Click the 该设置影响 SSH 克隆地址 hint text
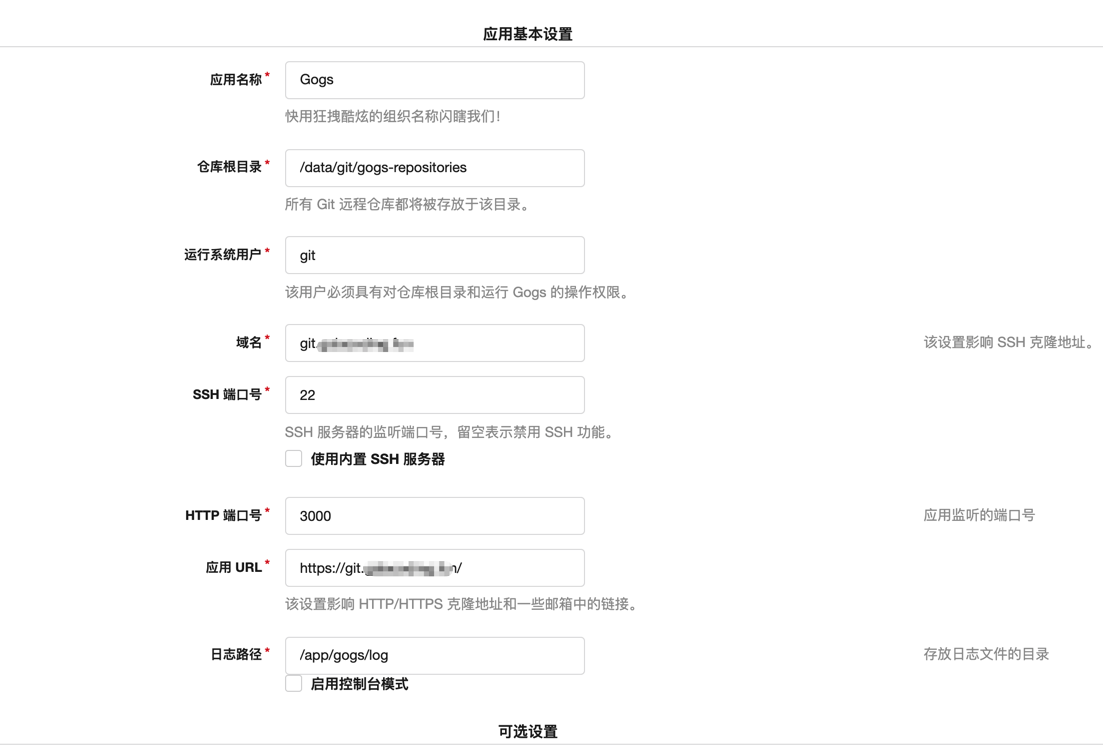The width and height of the screenshot is (1103, 752). coord(1008,343)
